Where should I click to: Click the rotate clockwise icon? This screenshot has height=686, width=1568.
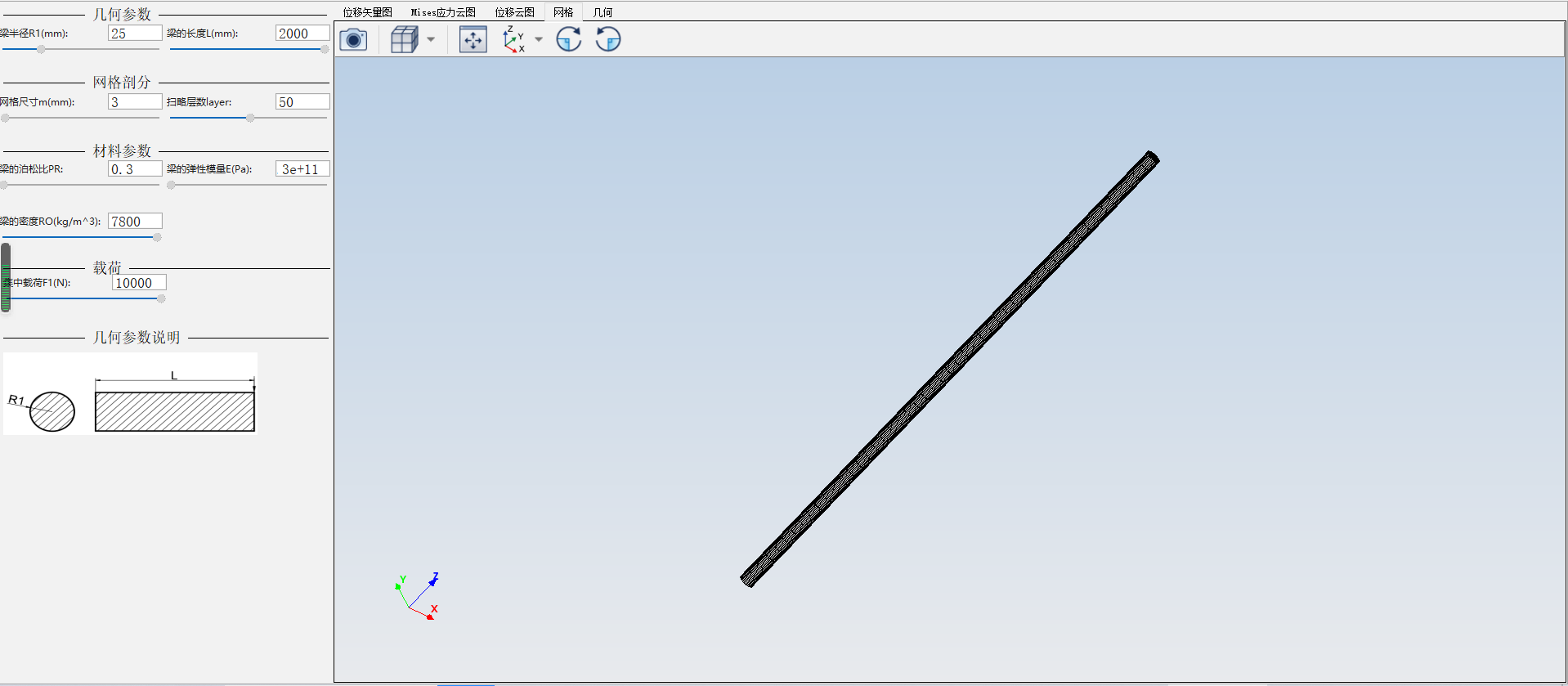[x=569, y=39]
